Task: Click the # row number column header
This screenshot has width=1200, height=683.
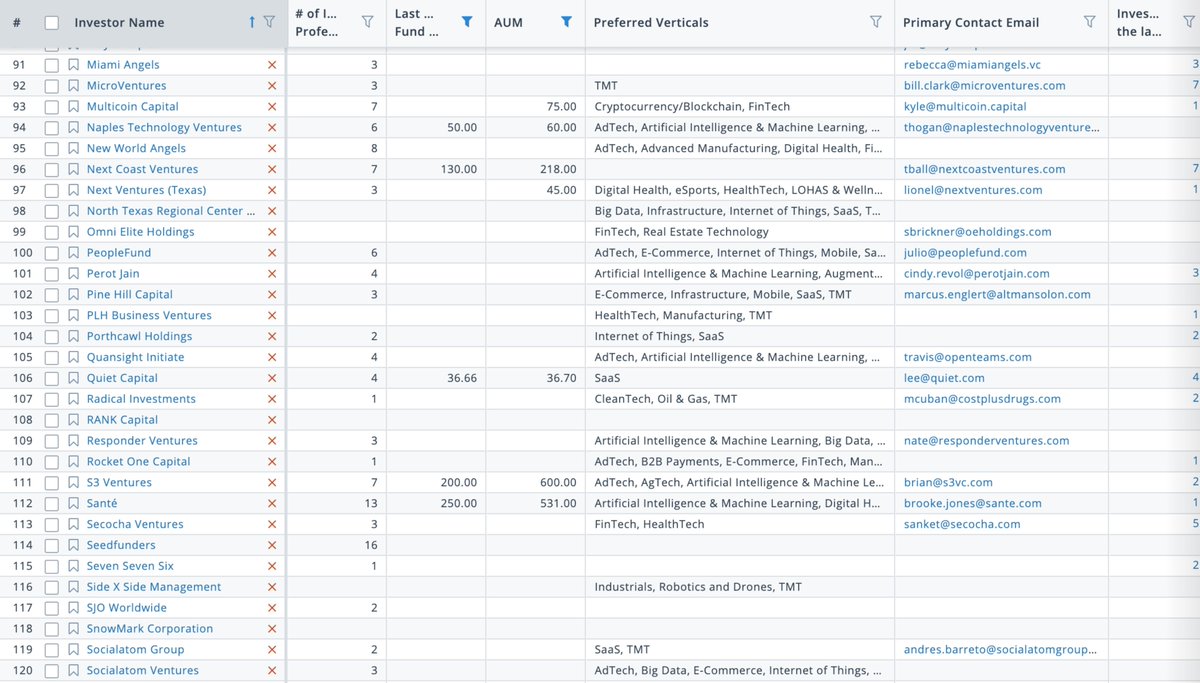Action: click(18, 23)
